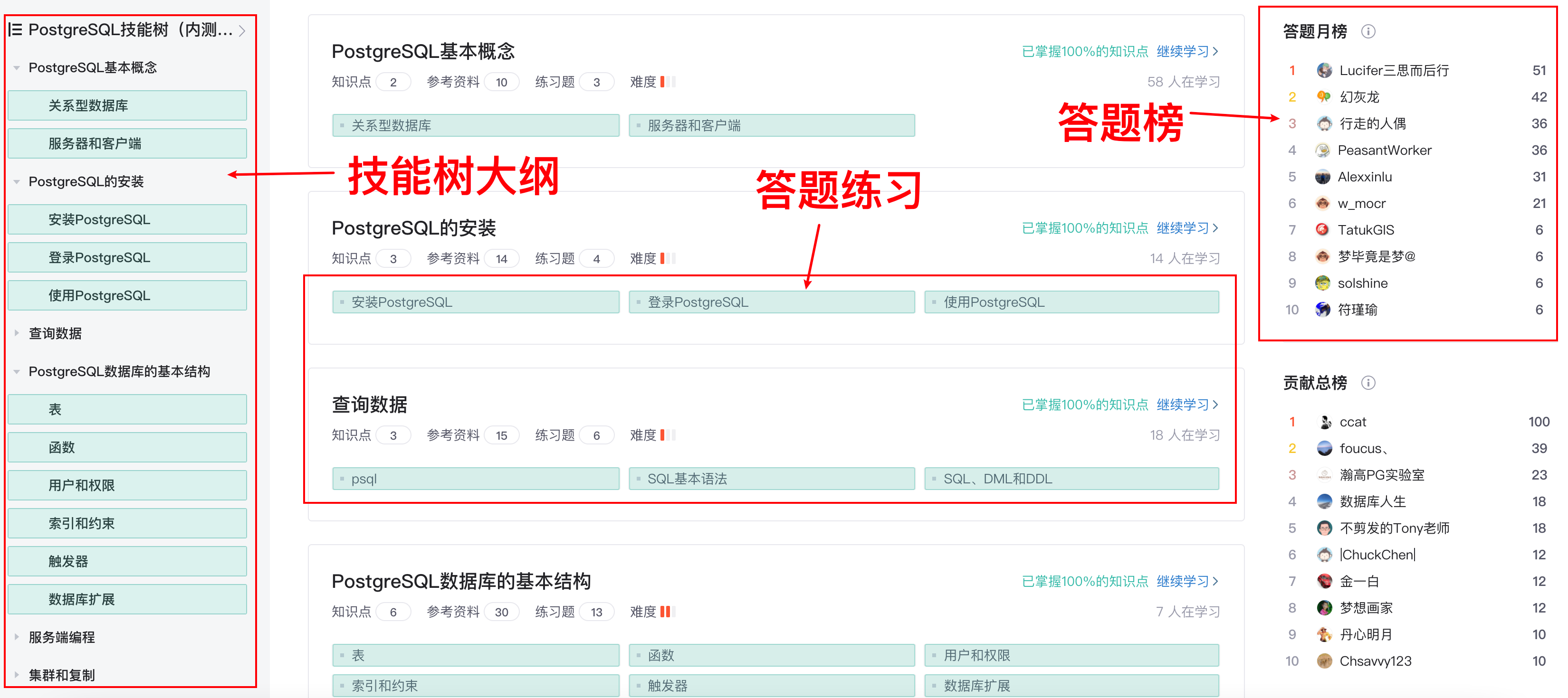Click the 难度 bar in 查询数据 card
The image size is (1568, 698).
(668, 434)
